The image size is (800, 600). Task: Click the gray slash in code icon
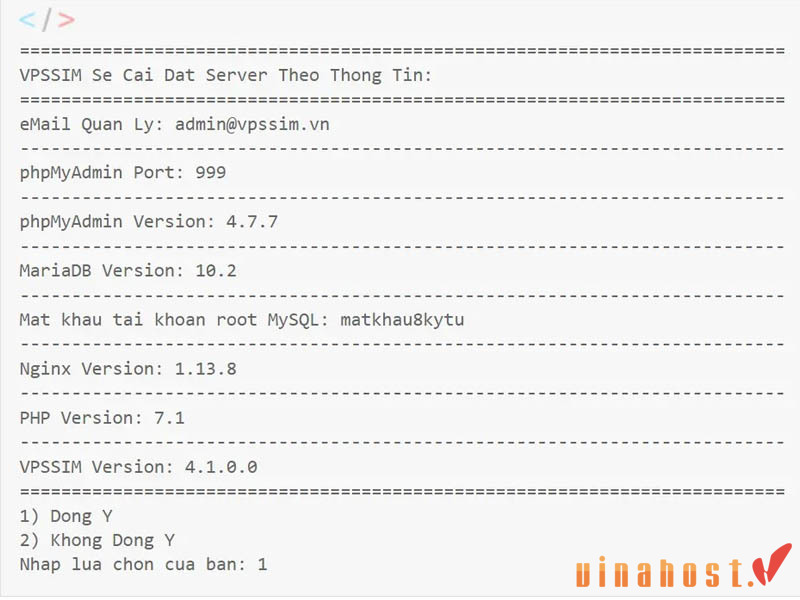[46, 20]
